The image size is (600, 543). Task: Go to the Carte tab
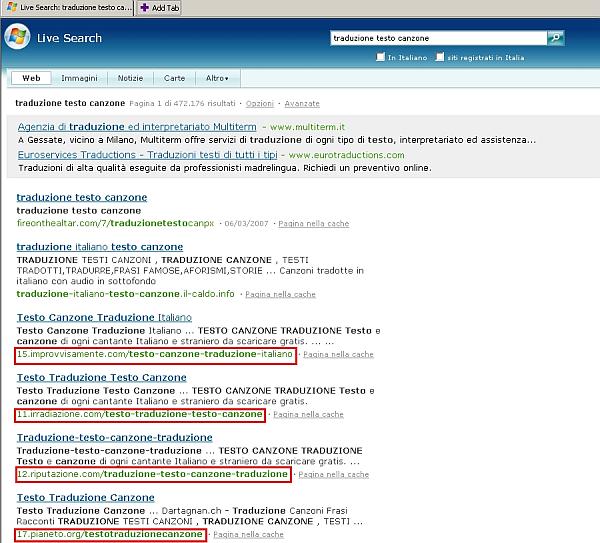coord(174,78)
